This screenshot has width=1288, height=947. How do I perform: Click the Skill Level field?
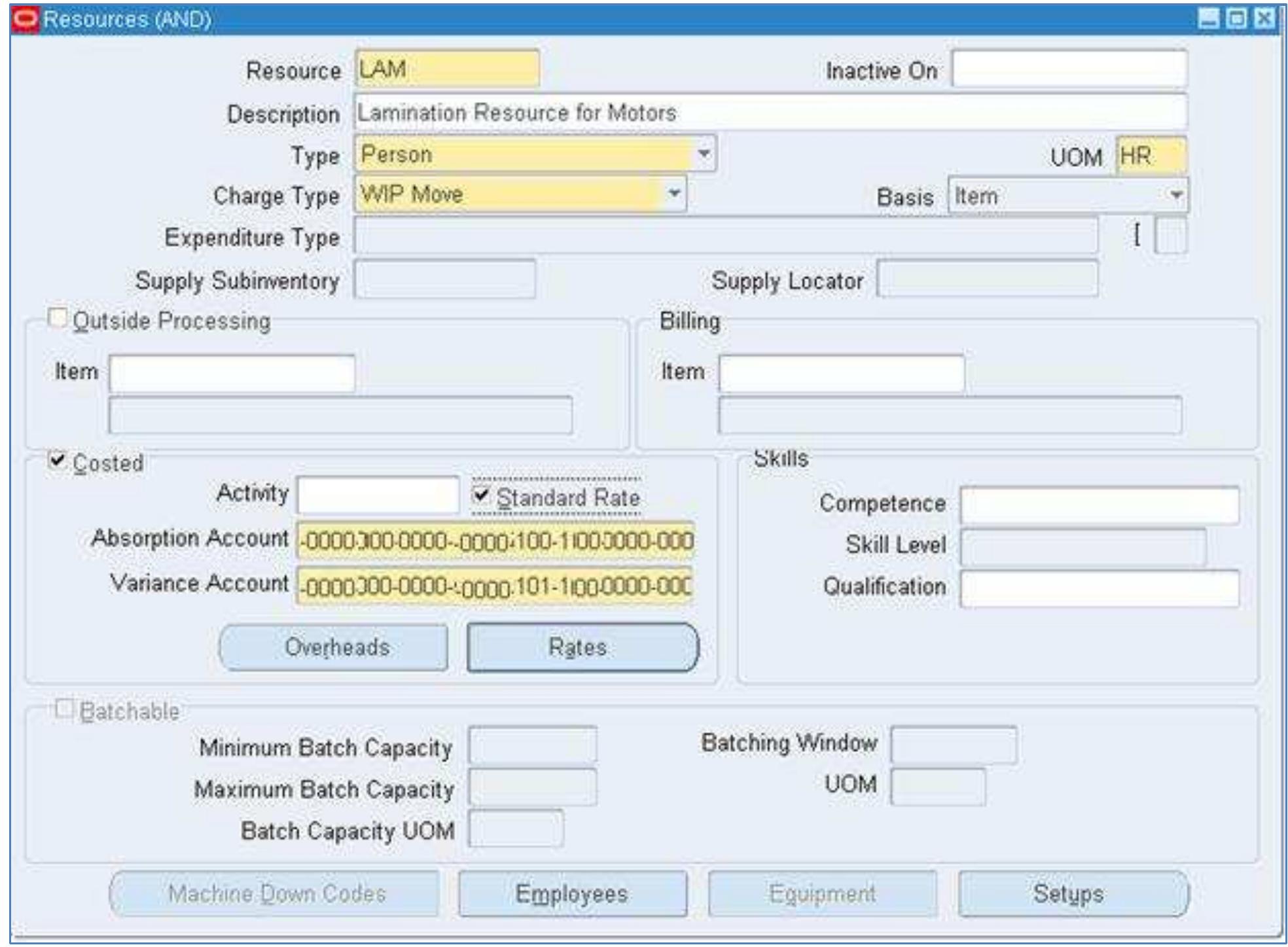click(1083, 546)
